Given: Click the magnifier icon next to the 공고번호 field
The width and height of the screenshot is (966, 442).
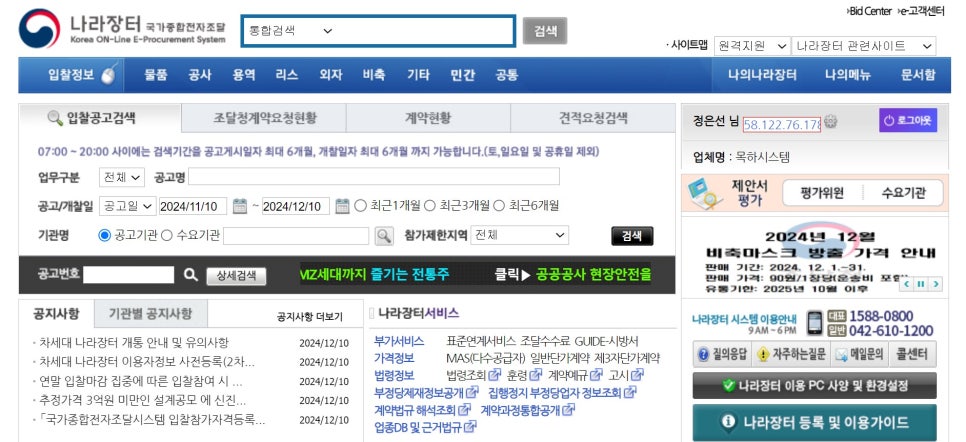Looking at the screenshot, I should [191, 275].
